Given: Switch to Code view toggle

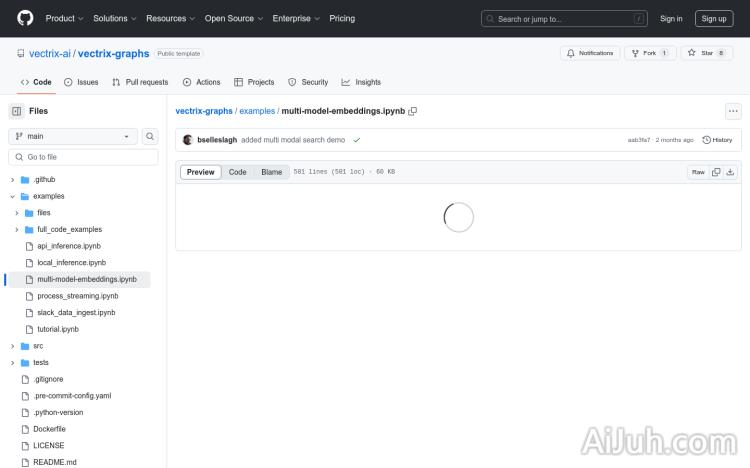Looking at the screenshot, I should 237,172.
